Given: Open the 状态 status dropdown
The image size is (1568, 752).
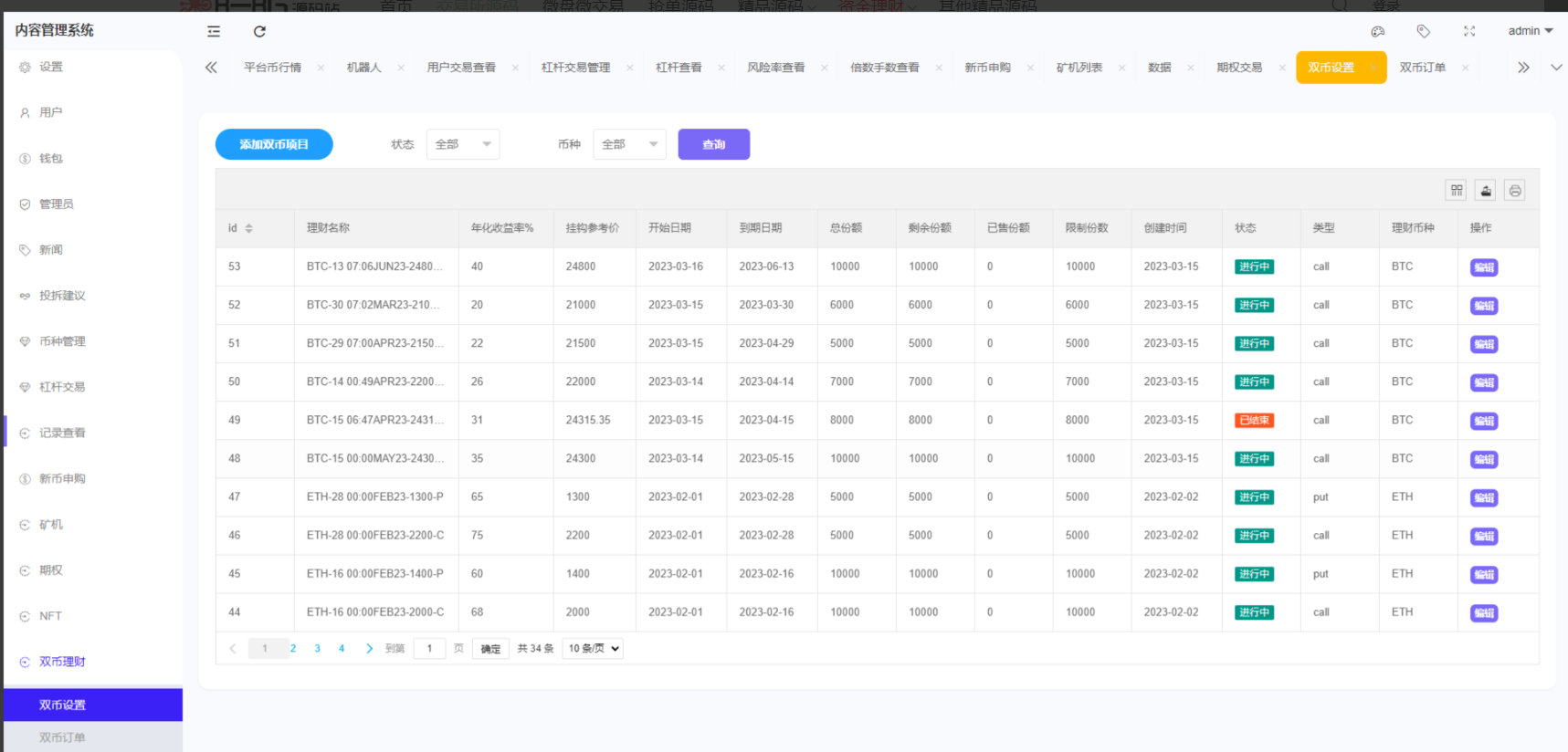Looking at the screenshot, I should tap(462, 144).
